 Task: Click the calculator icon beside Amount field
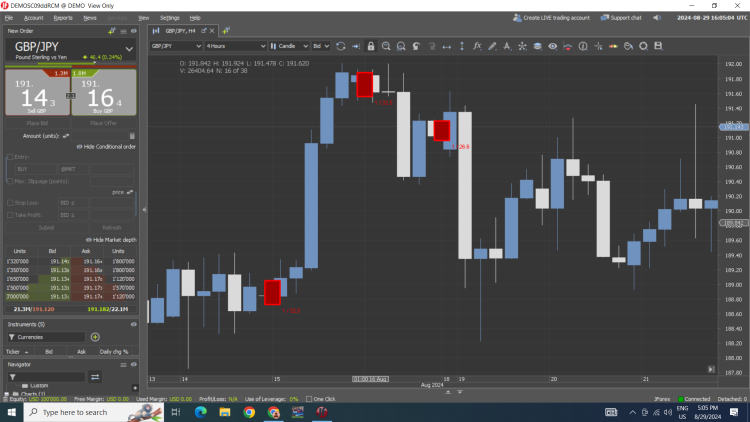(x=132, y=136)
